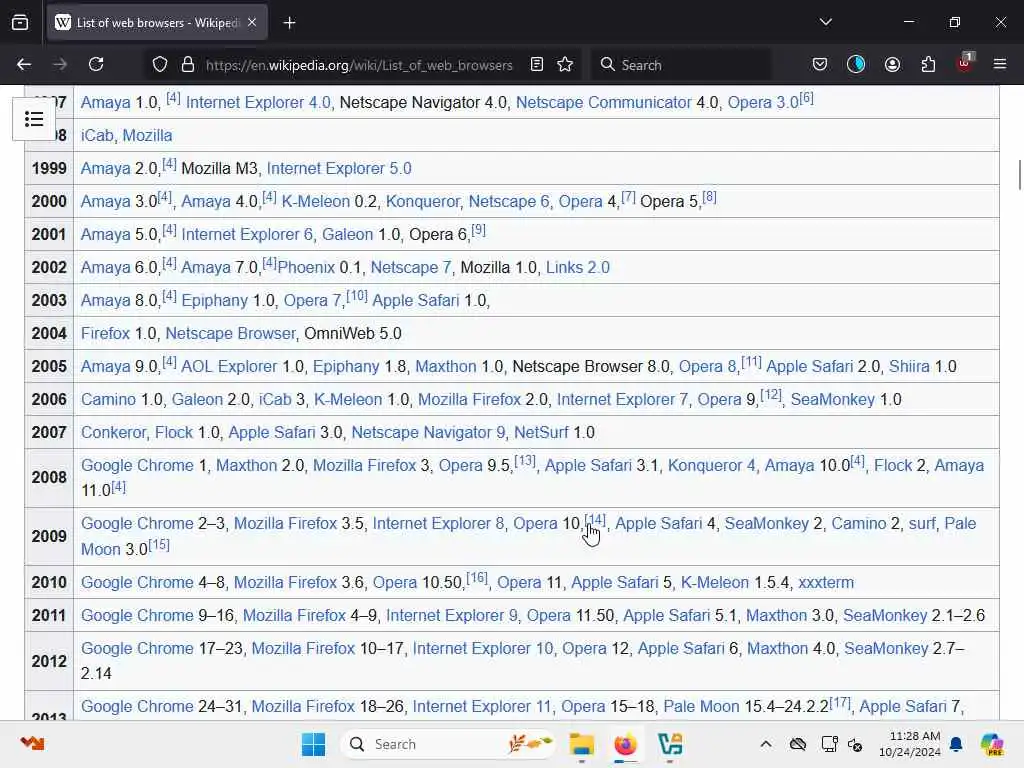Open Epiphany link in 2003 row
Screen dimensions: 1024x768
[x=214, y=300]
